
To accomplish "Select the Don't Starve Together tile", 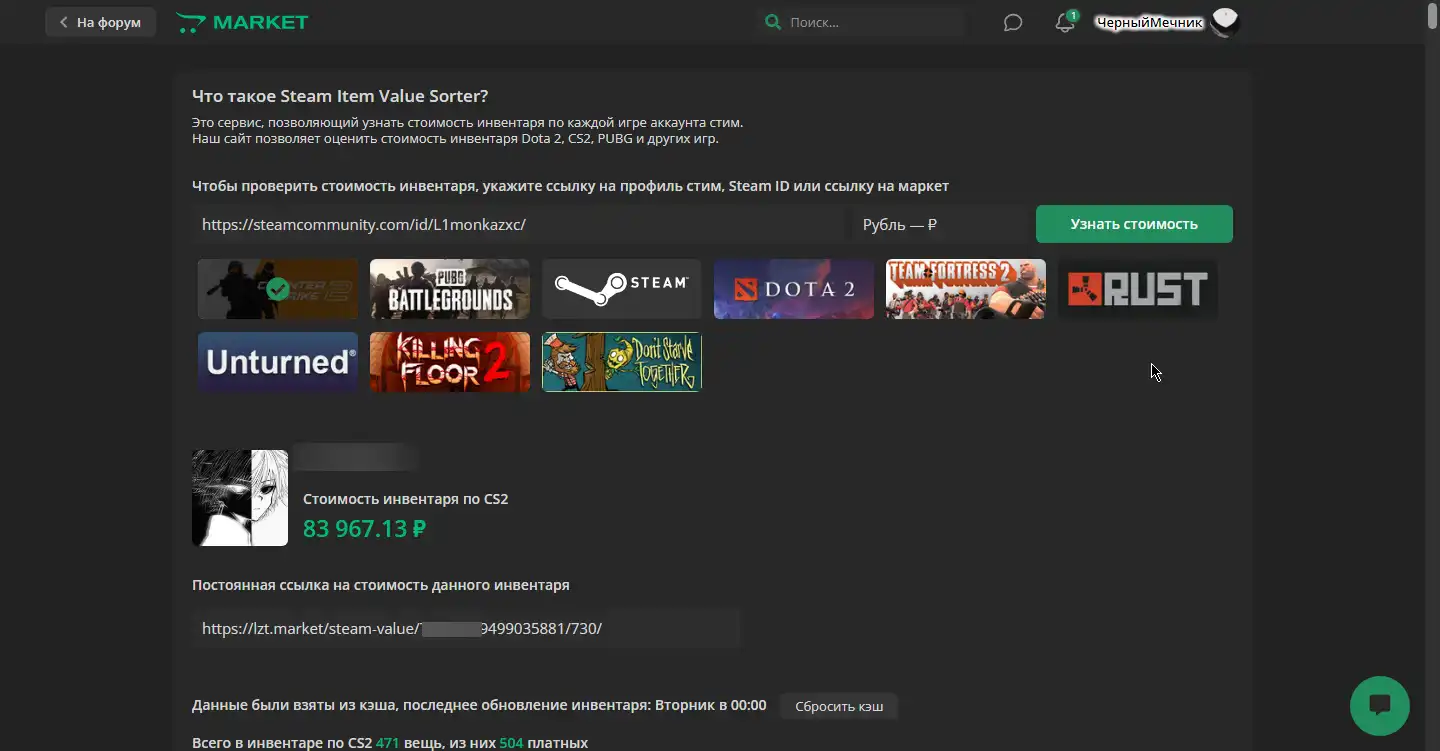I will coord(622,361).
